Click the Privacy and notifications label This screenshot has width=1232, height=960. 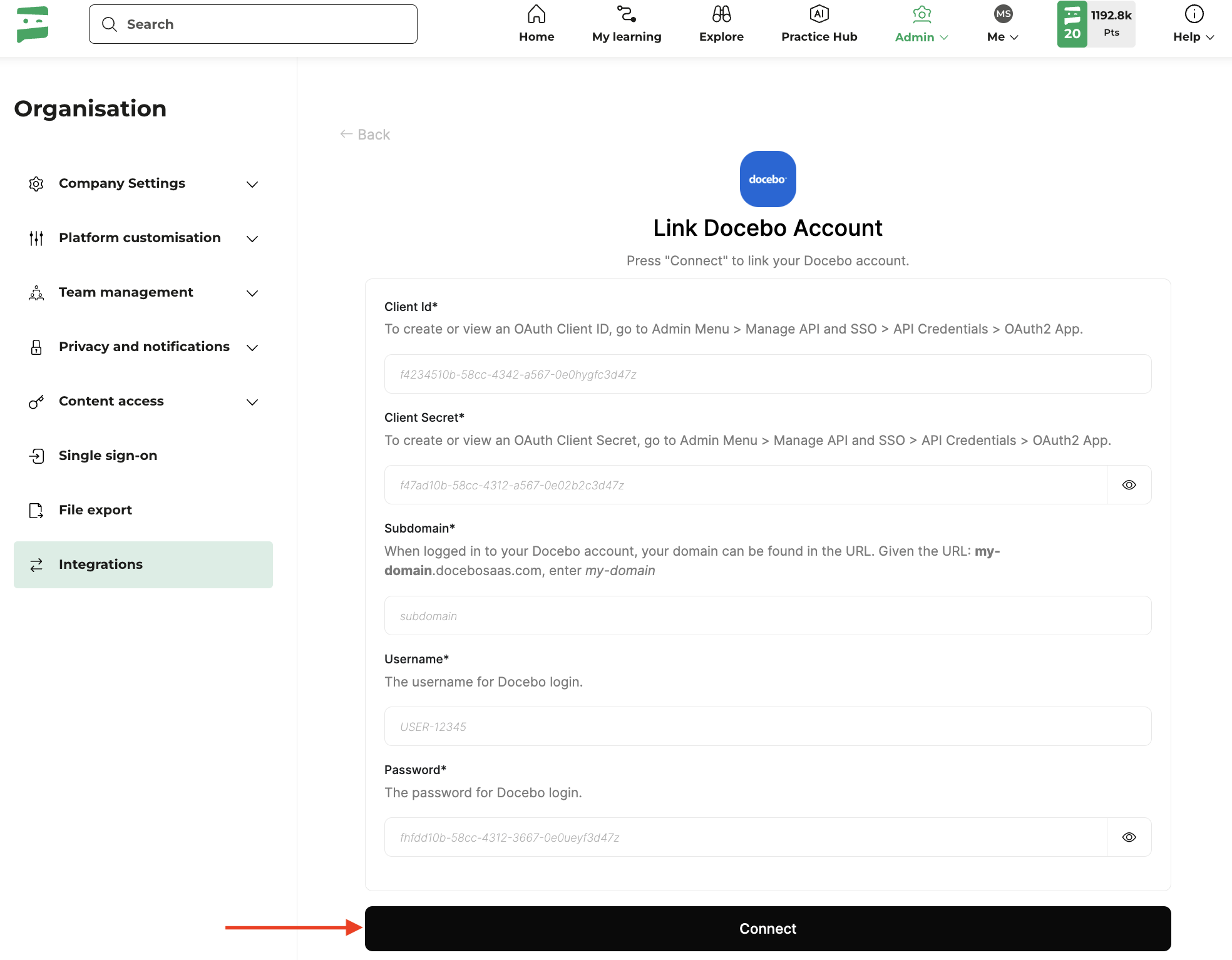point(144,347)
